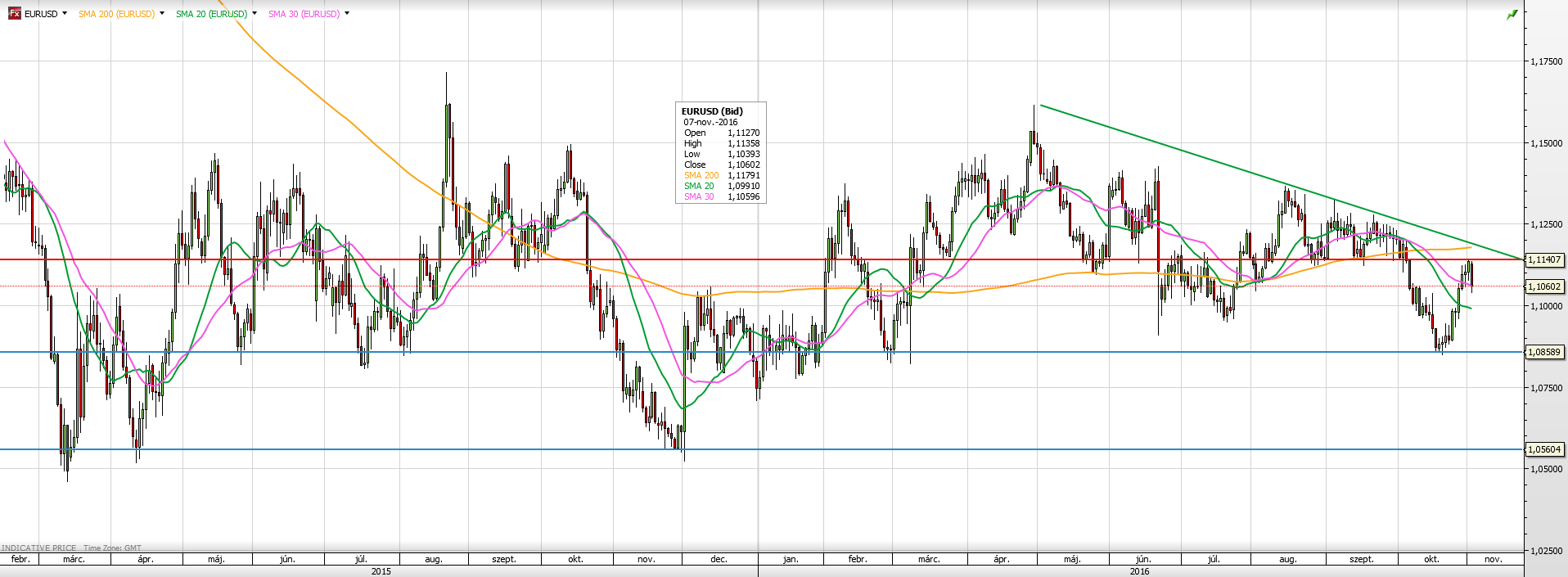Open the EURUSD instrument dropdown

(65, 13)
